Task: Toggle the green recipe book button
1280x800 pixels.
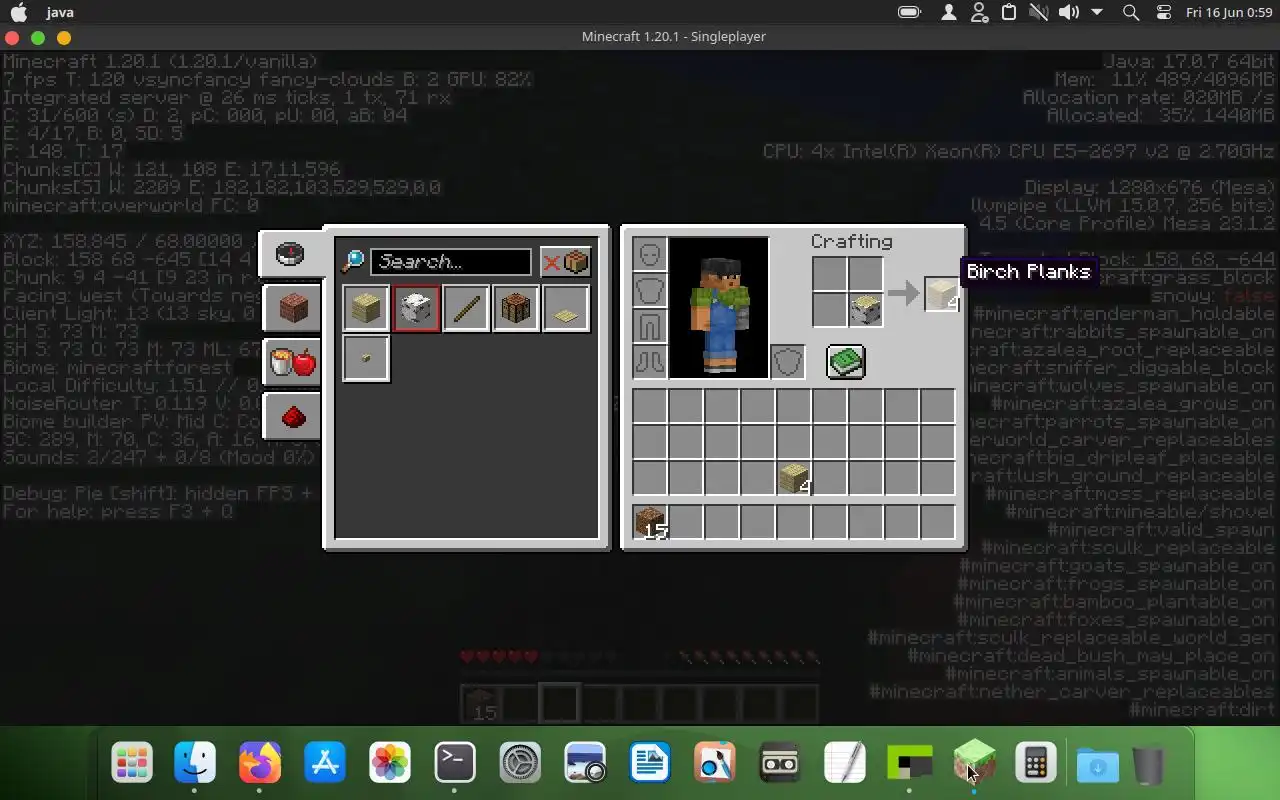Action: (x=846, y=362)
